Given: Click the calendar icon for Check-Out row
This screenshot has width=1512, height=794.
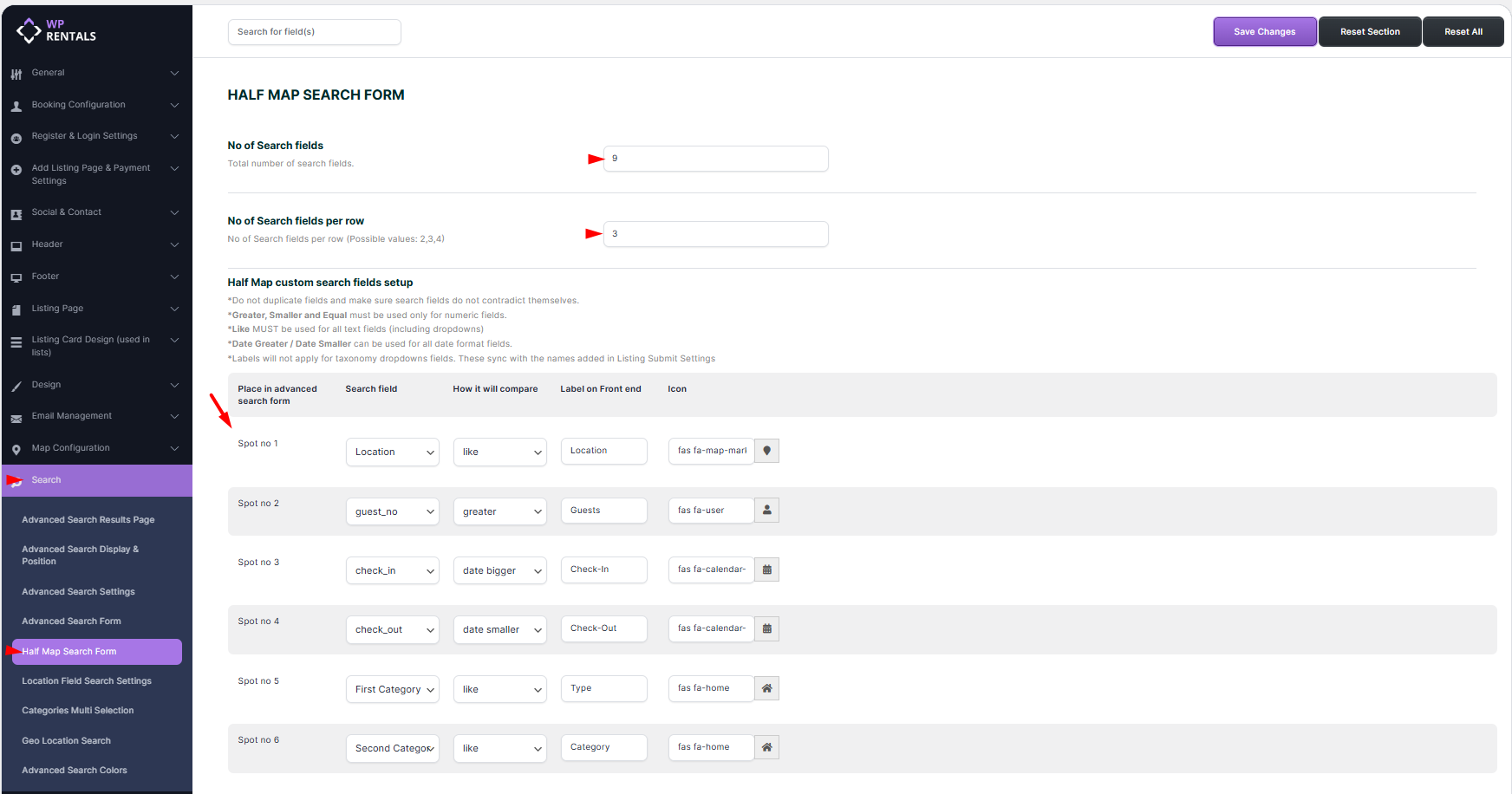Looking at the screenshot, I should tap(766, 628).
